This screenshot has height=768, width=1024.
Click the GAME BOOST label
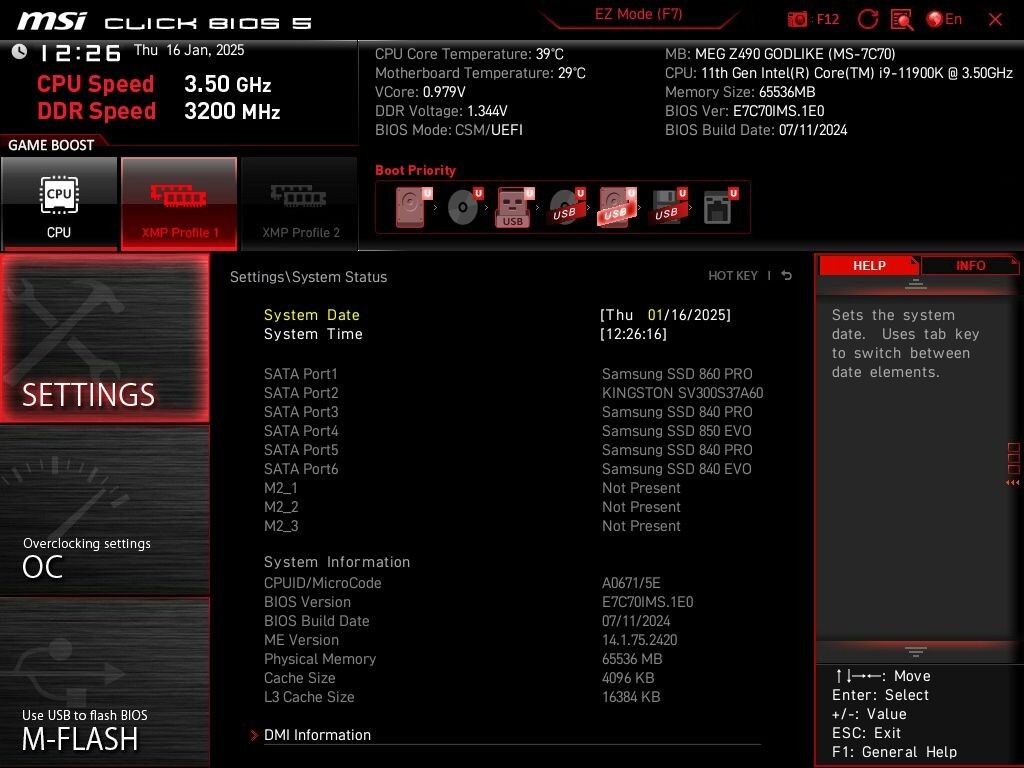click(51, 145)
